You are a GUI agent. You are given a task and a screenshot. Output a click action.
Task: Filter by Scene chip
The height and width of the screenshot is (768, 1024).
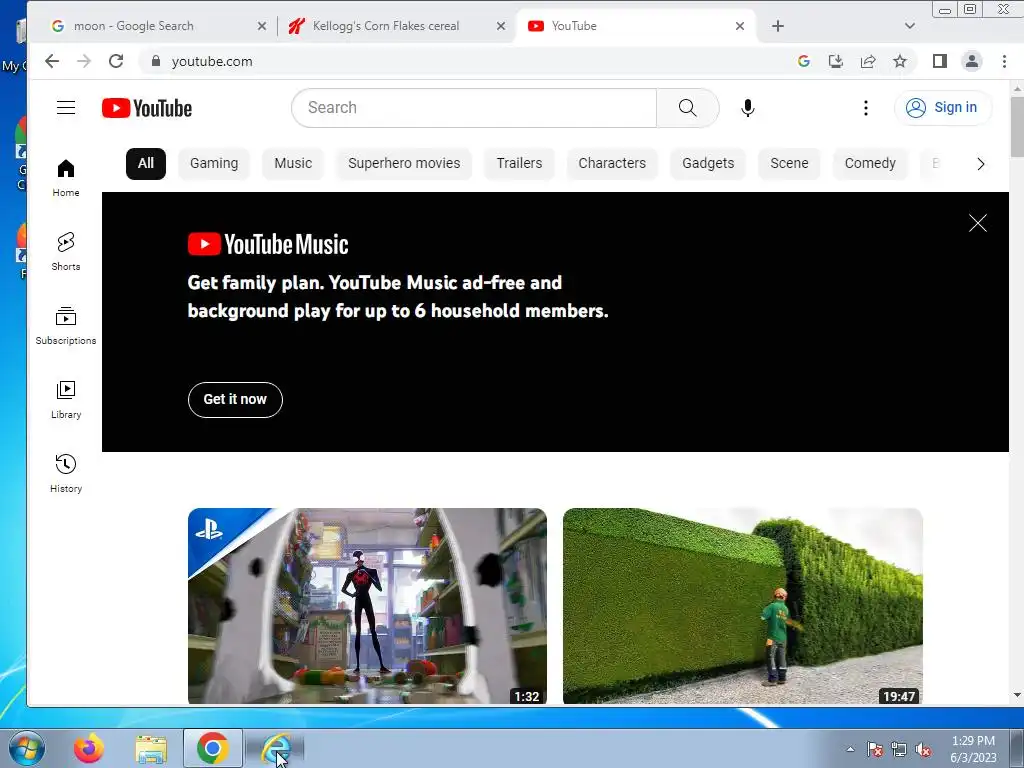[x=789, y=163]
